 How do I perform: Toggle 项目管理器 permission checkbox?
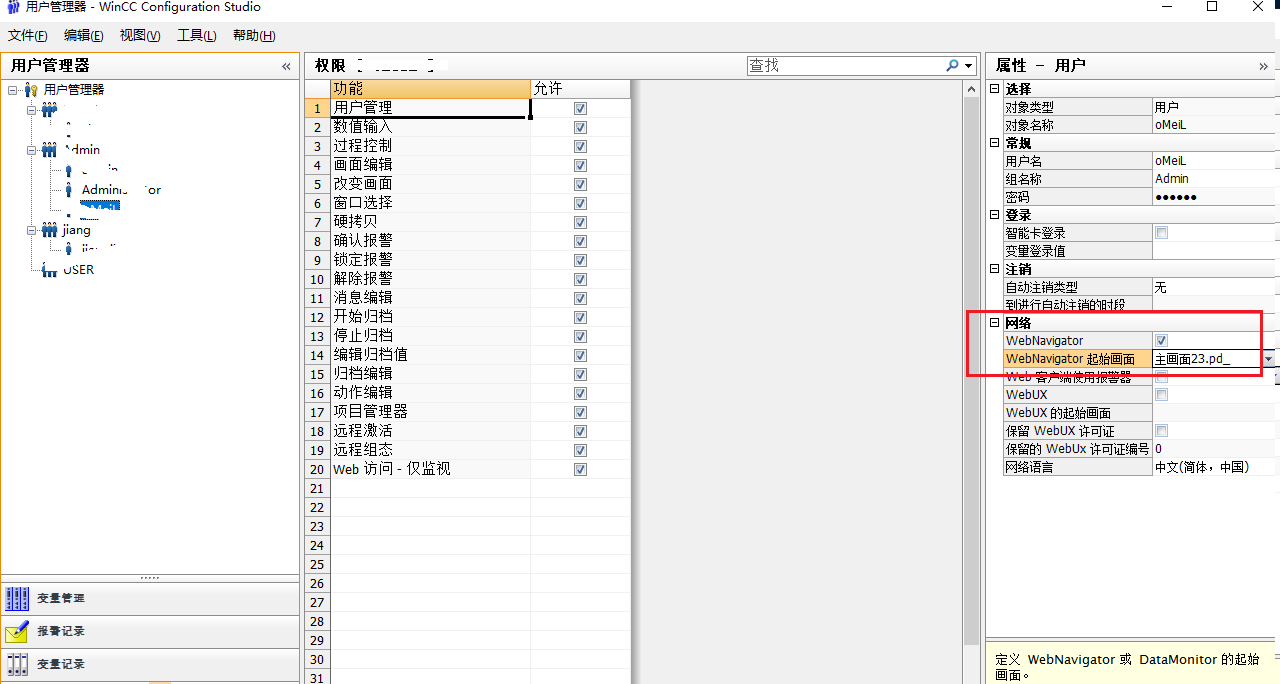pos(581,412)
